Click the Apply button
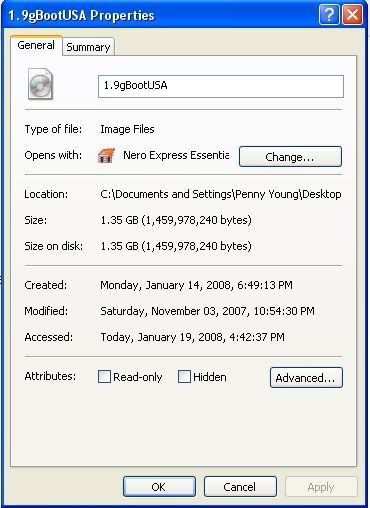This screenshot has height=508, width=370. pos(321,487)
